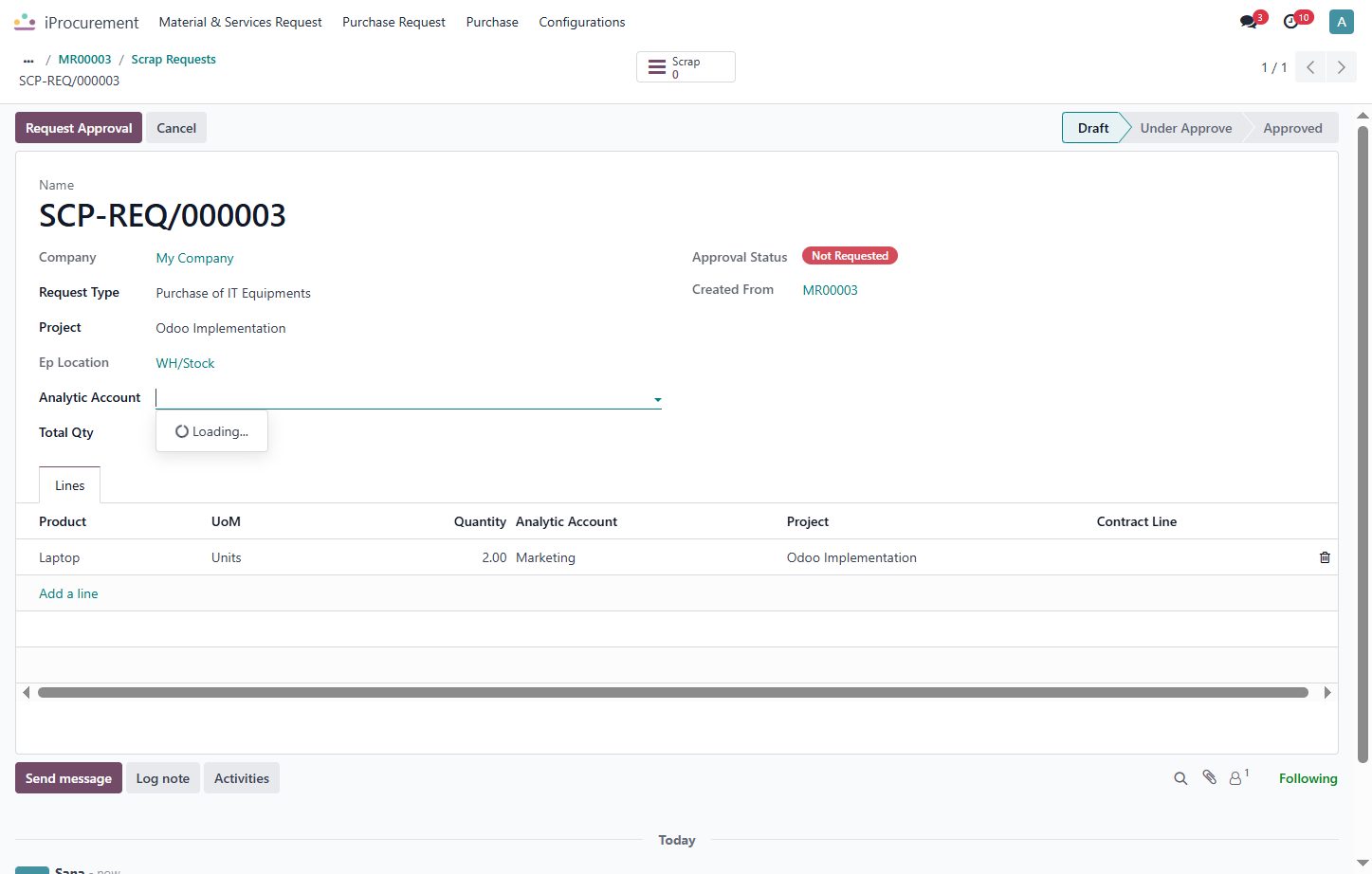Open the Scrap stat button
The image size is (1372, 874).
pyautogui.click(x=686, y=67)
